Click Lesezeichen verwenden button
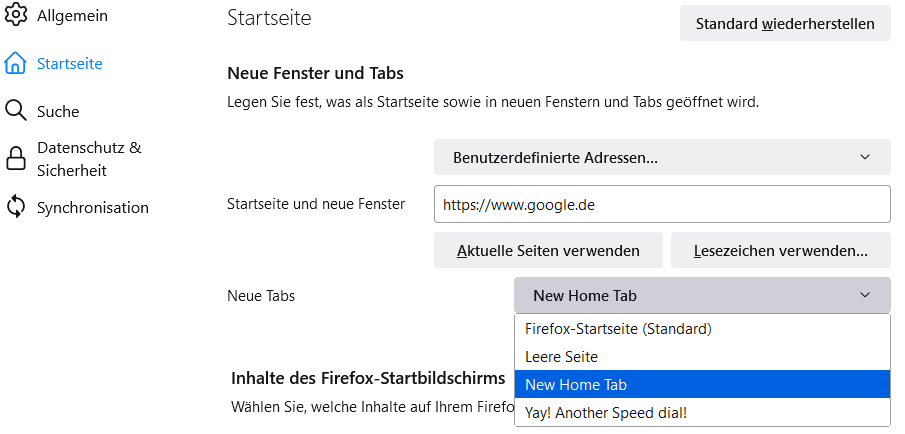This screenshot has height=434, width=905. pos(780,250)
